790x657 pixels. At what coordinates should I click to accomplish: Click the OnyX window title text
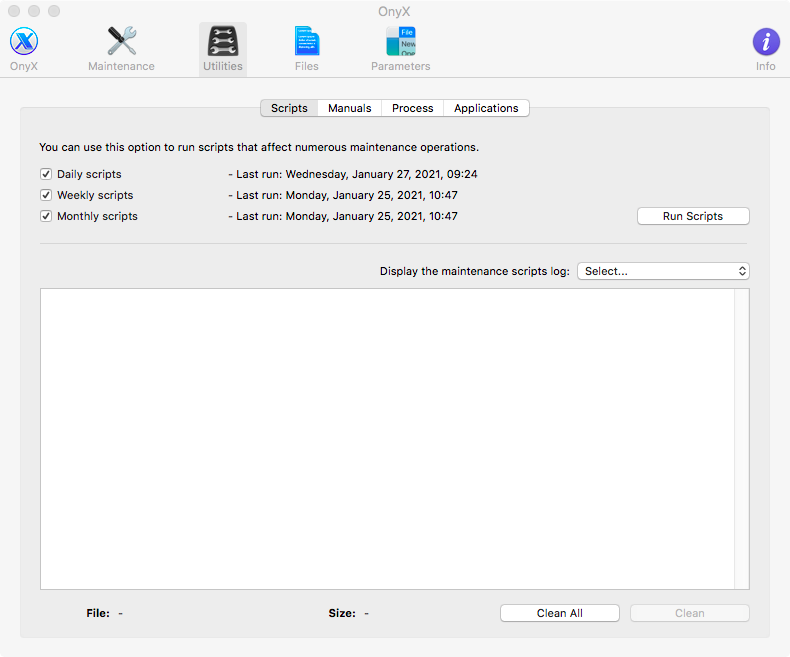394,11
